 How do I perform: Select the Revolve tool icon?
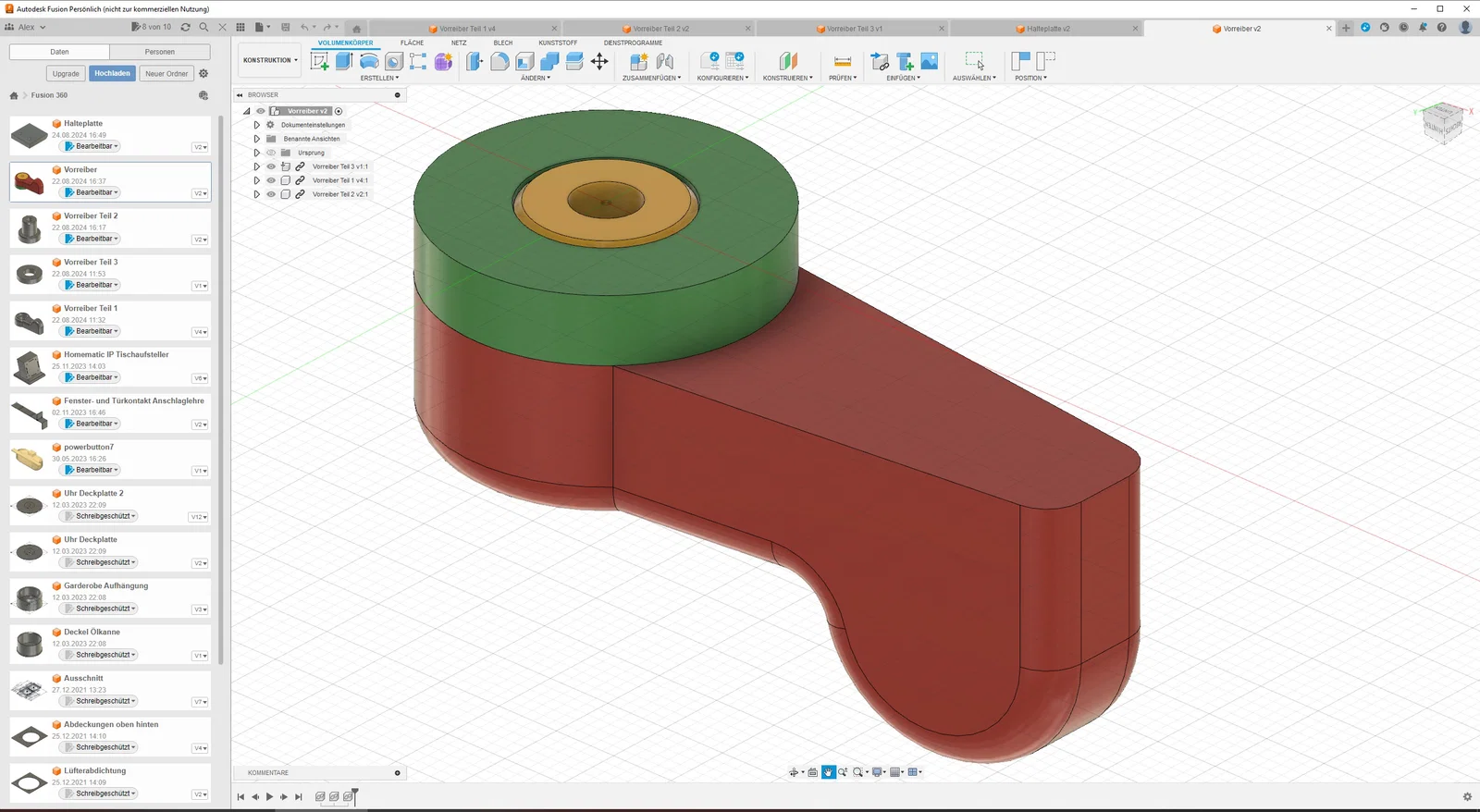[x=369, y=61]
